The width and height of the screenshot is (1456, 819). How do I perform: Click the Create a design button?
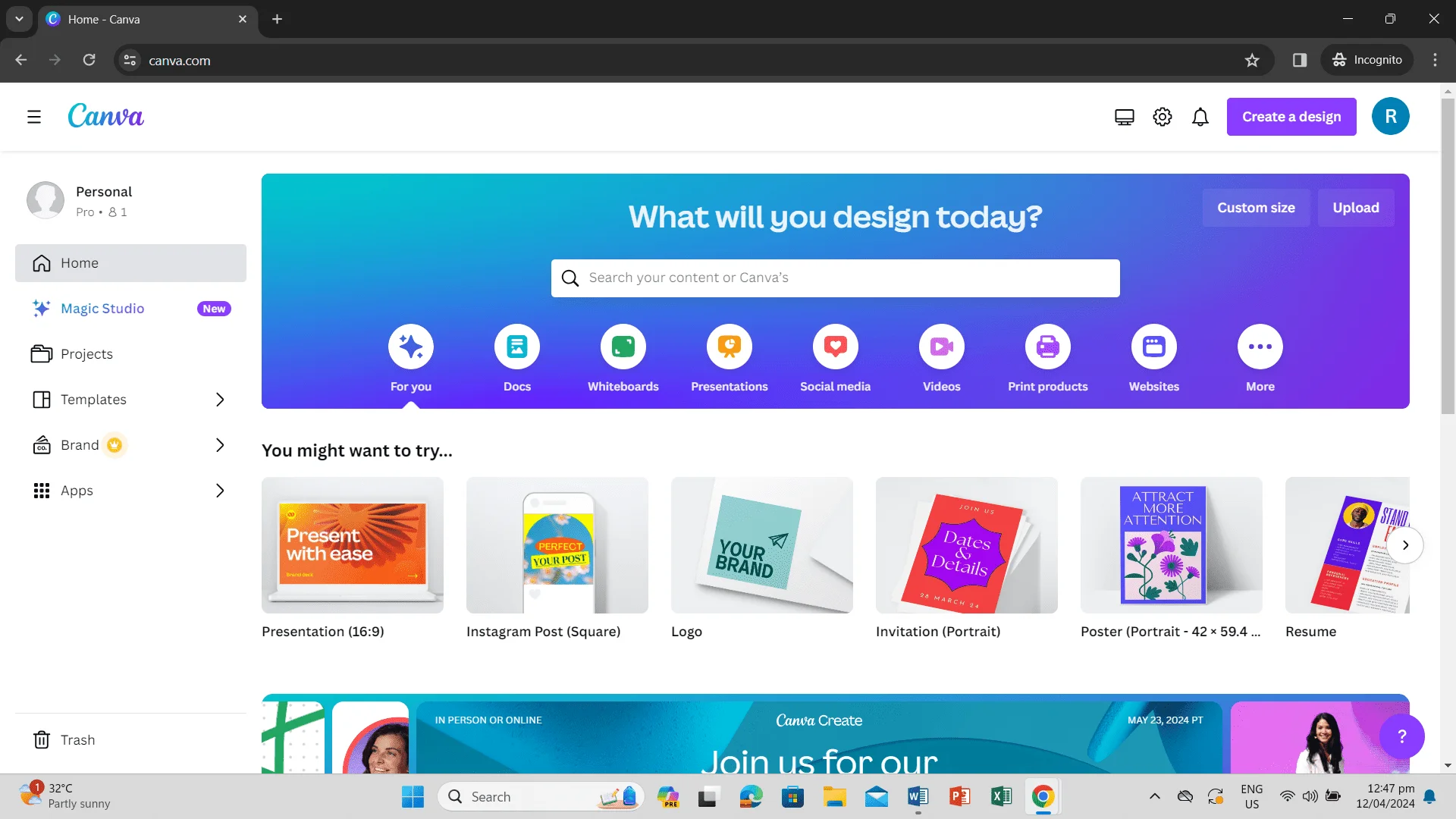tap(1291, 117)
